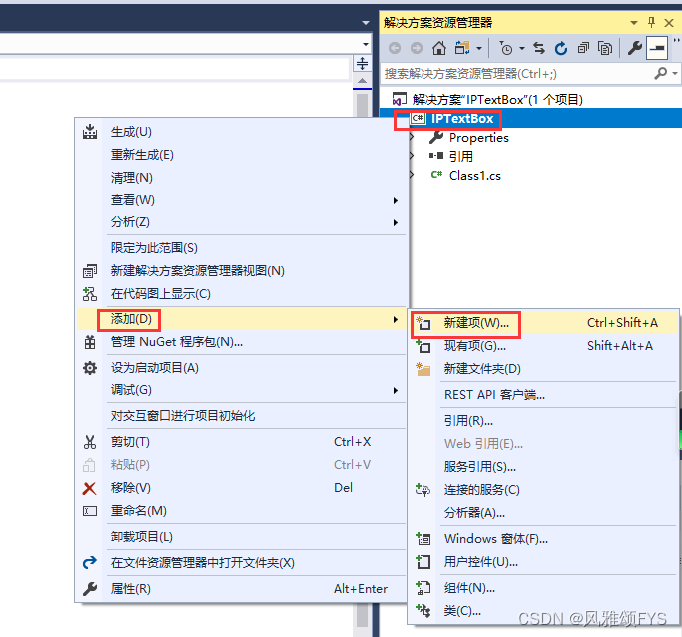Select 连接的服务(C) in submenu
The image size is (682, 637).
[x=544, y=490]
